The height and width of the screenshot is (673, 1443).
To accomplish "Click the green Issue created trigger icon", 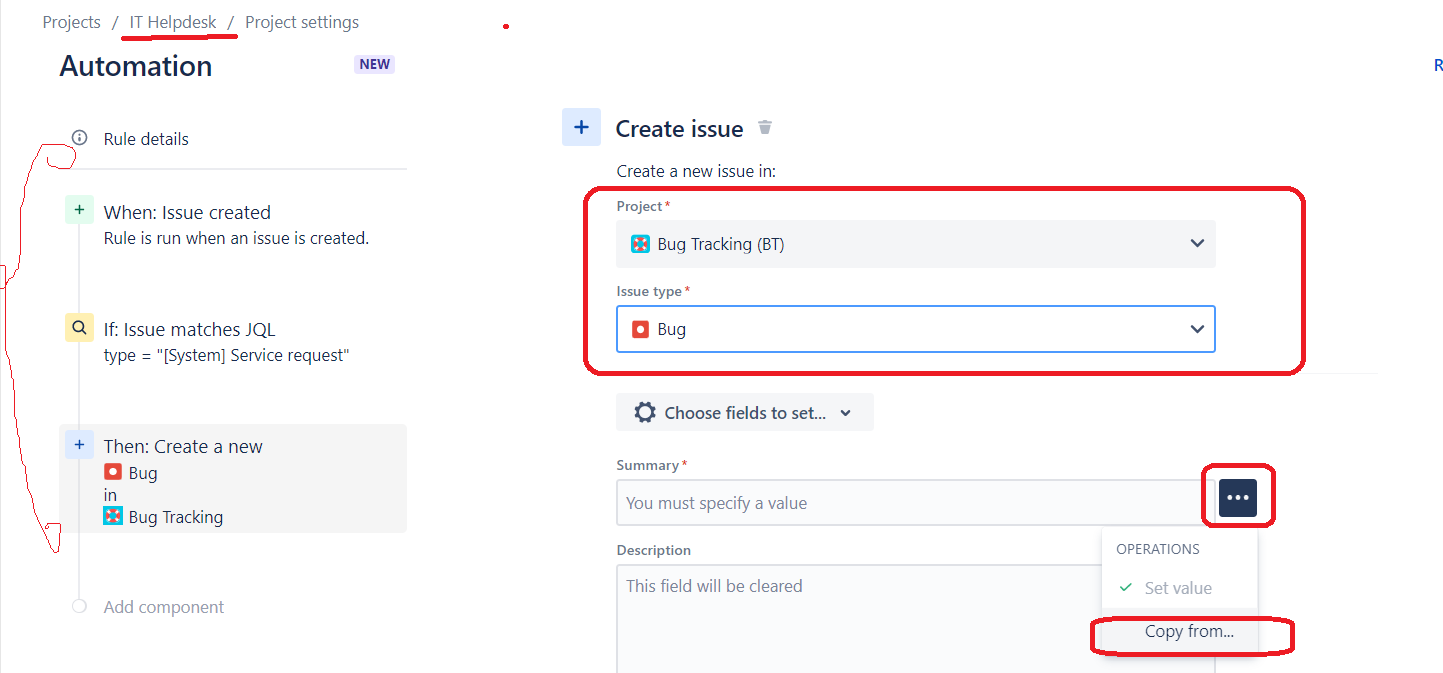I will click(x=79, y=210).
